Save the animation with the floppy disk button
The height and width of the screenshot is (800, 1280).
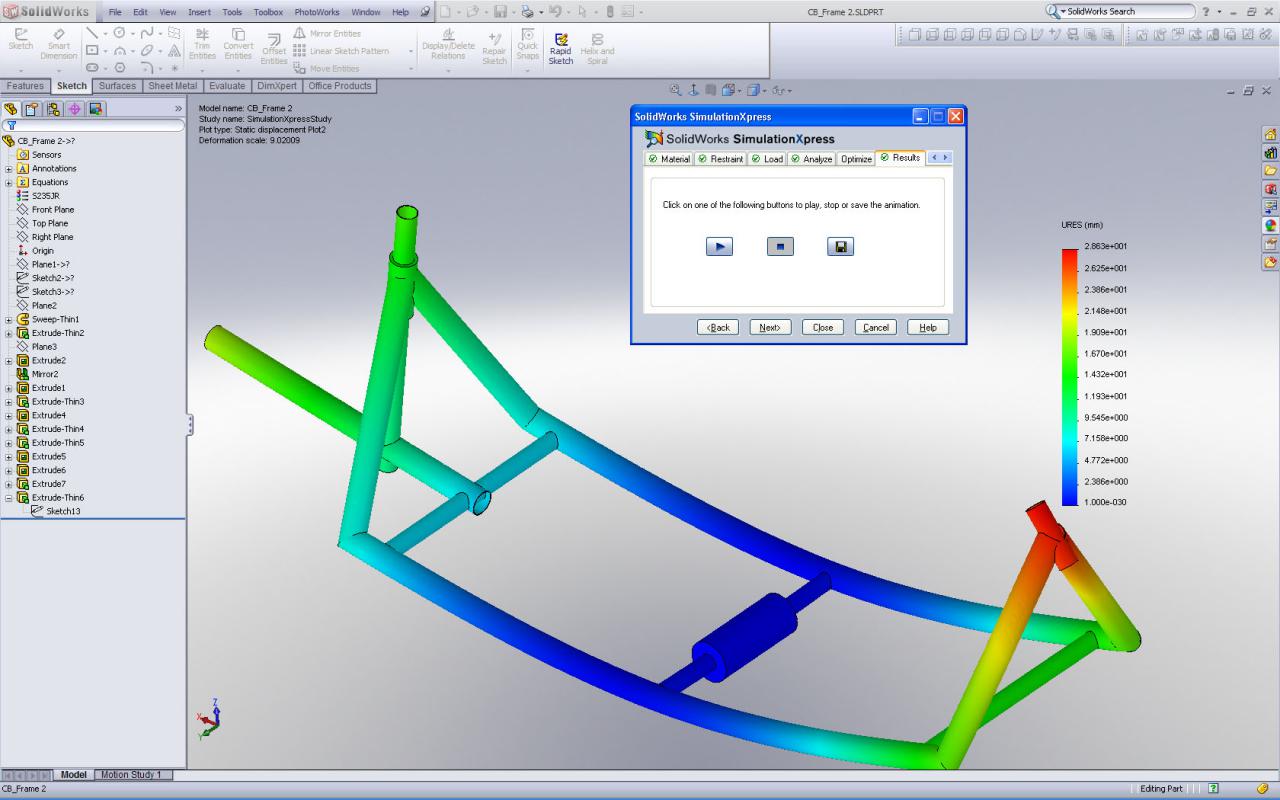pos(841,246)
